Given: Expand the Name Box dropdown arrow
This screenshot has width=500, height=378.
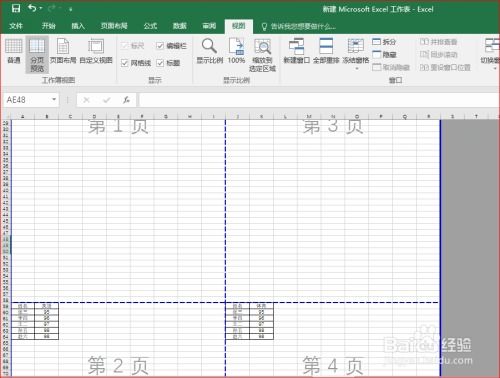Looking at the screenshot, I should pyautogui.click(x=54, y=99).
